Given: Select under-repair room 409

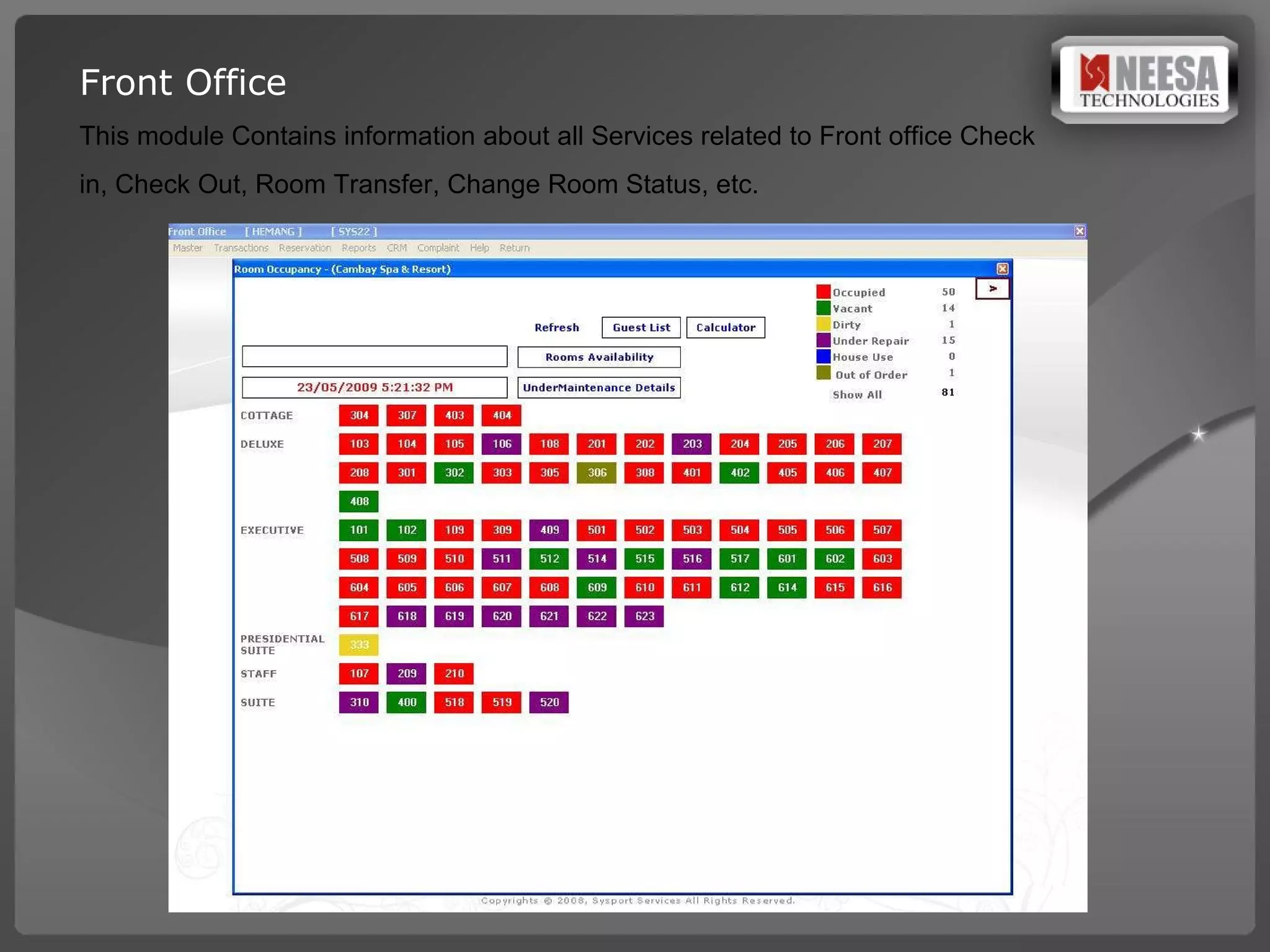Looking at the screenshot, I should point(549,530).
